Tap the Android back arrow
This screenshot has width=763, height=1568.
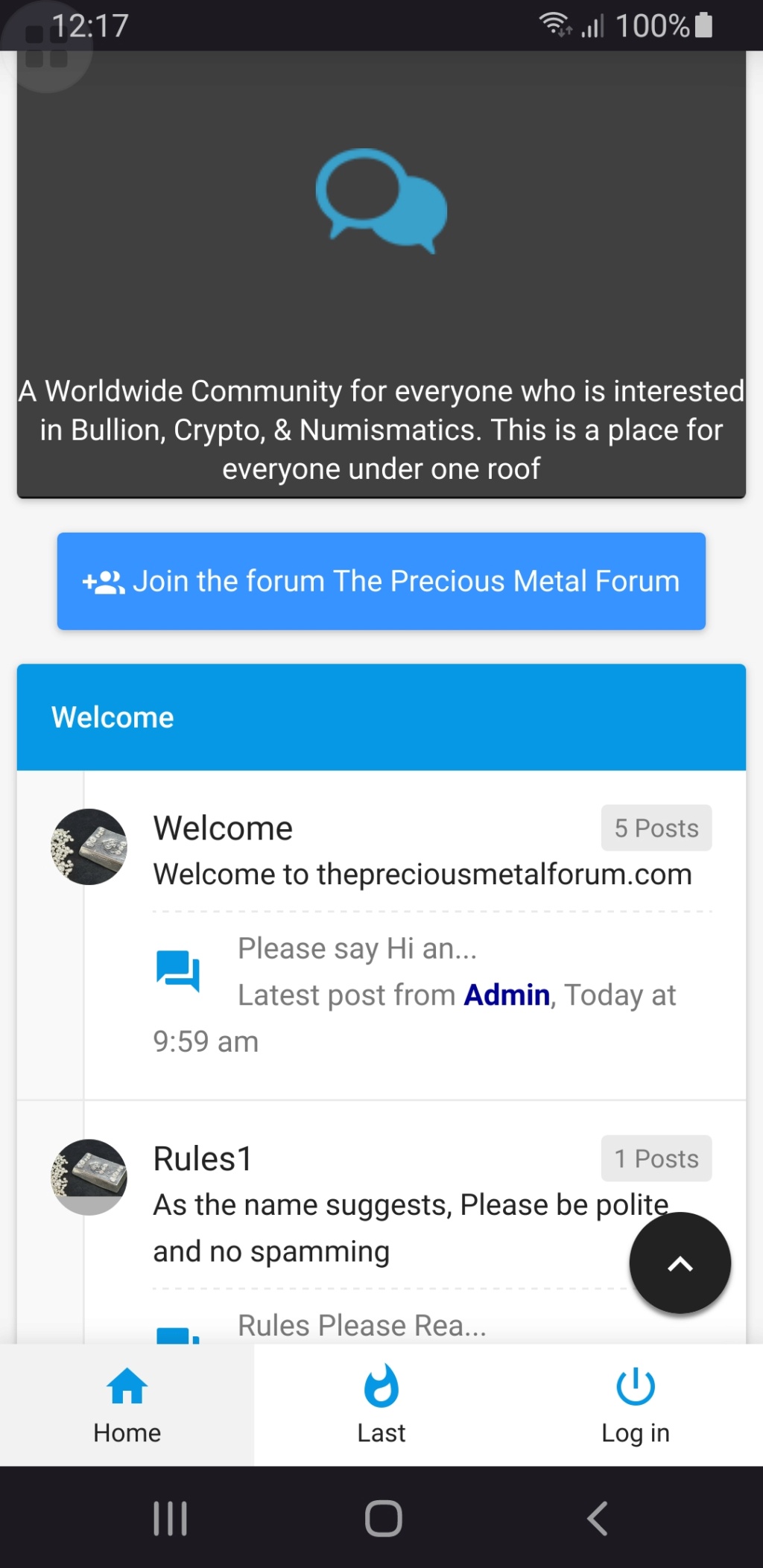pyautogui.click(x=598, y=1518)
